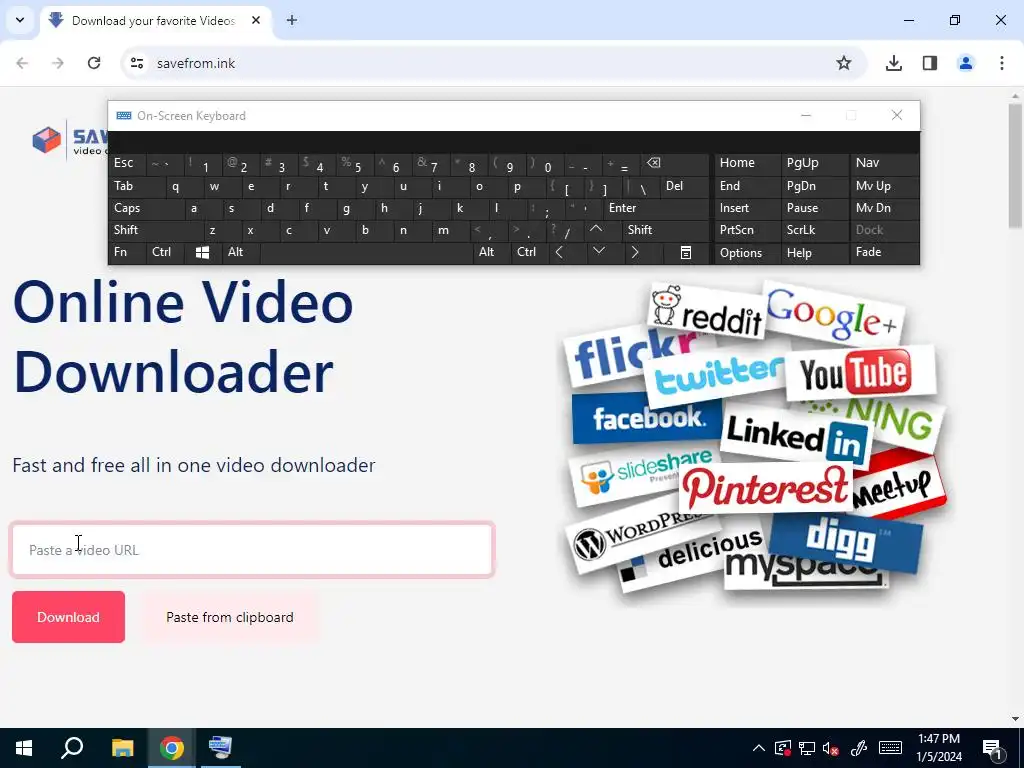1024x768 pixels.
Task: Open taskbar search magnifier
Action: [72, 748]
